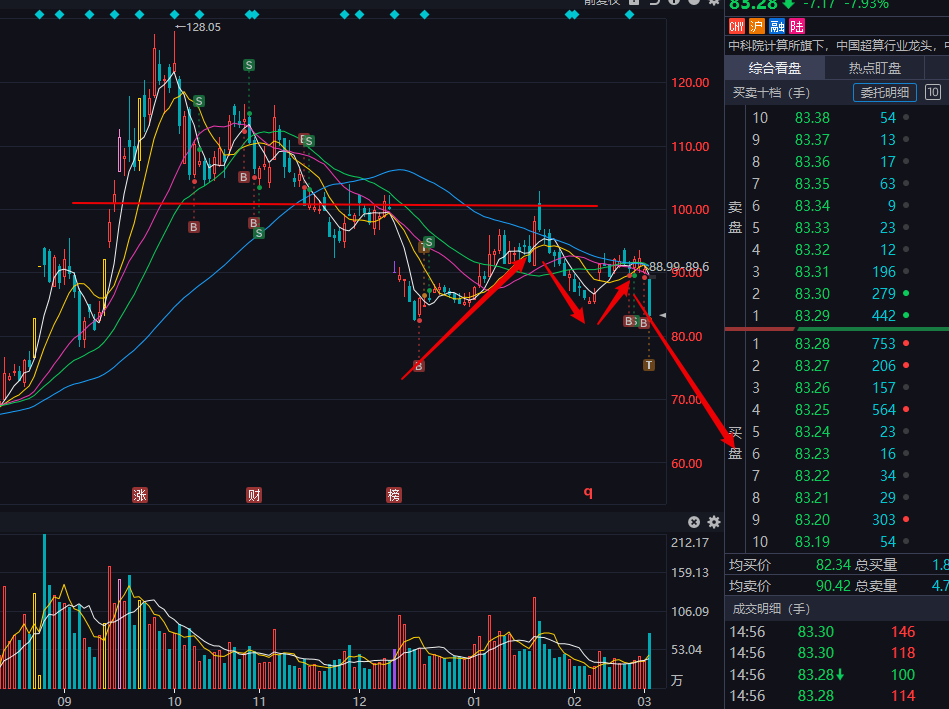Select buy level 1 price 83.28
Screen dimensions: 949x709
pyautogui.click(x=812, y=344)
